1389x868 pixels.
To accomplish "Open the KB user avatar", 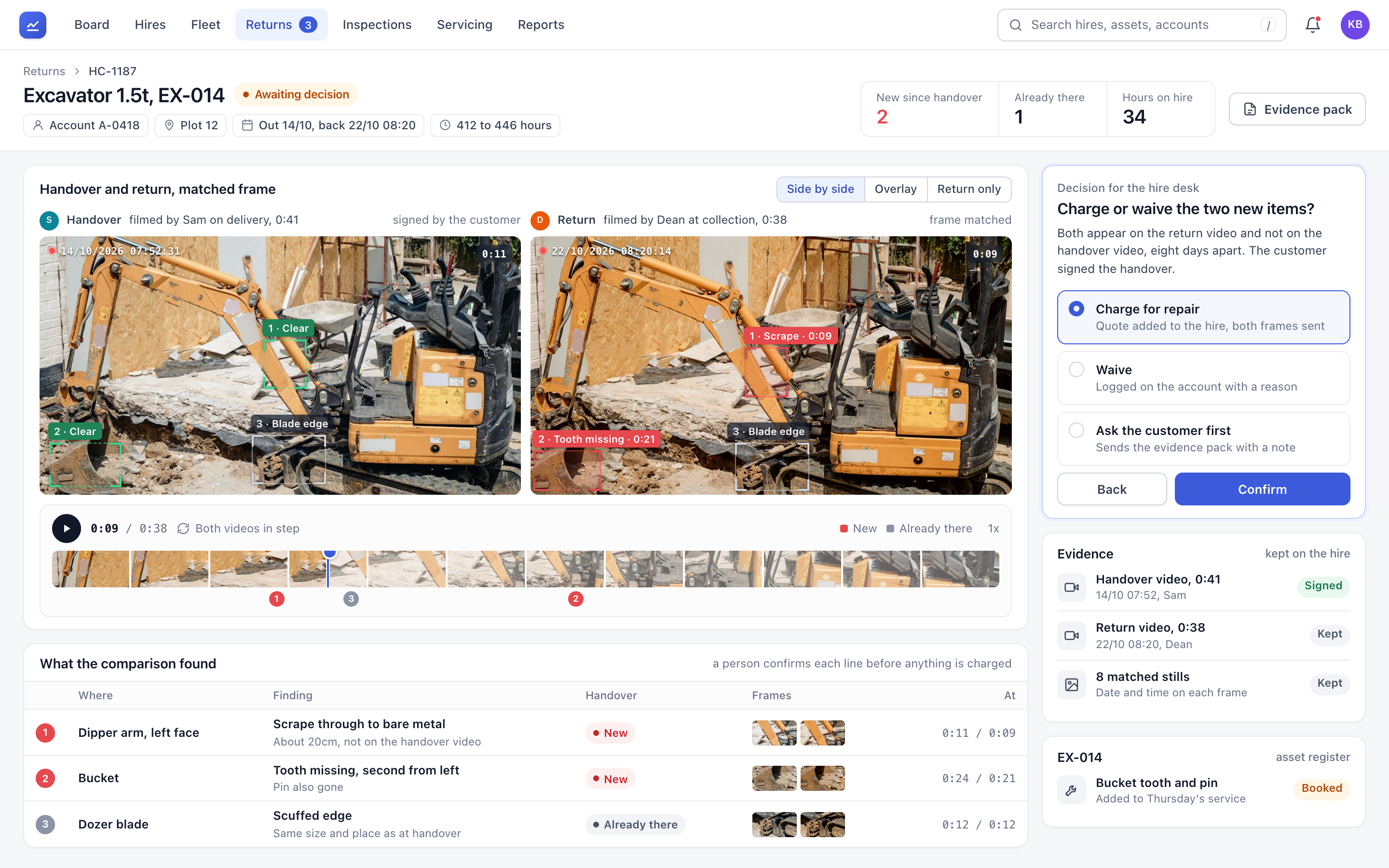I will point(1355,25).
